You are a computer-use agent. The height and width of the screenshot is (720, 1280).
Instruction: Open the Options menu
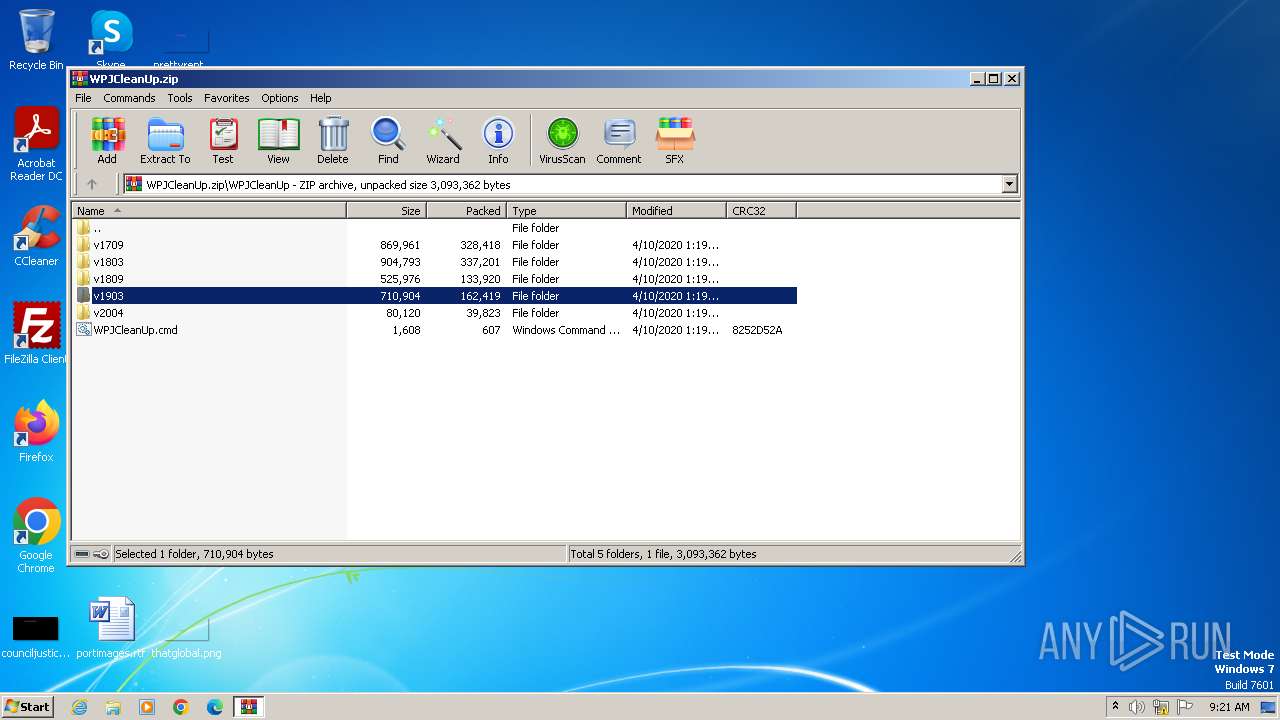pyautogui.click(x=280, y=98)
